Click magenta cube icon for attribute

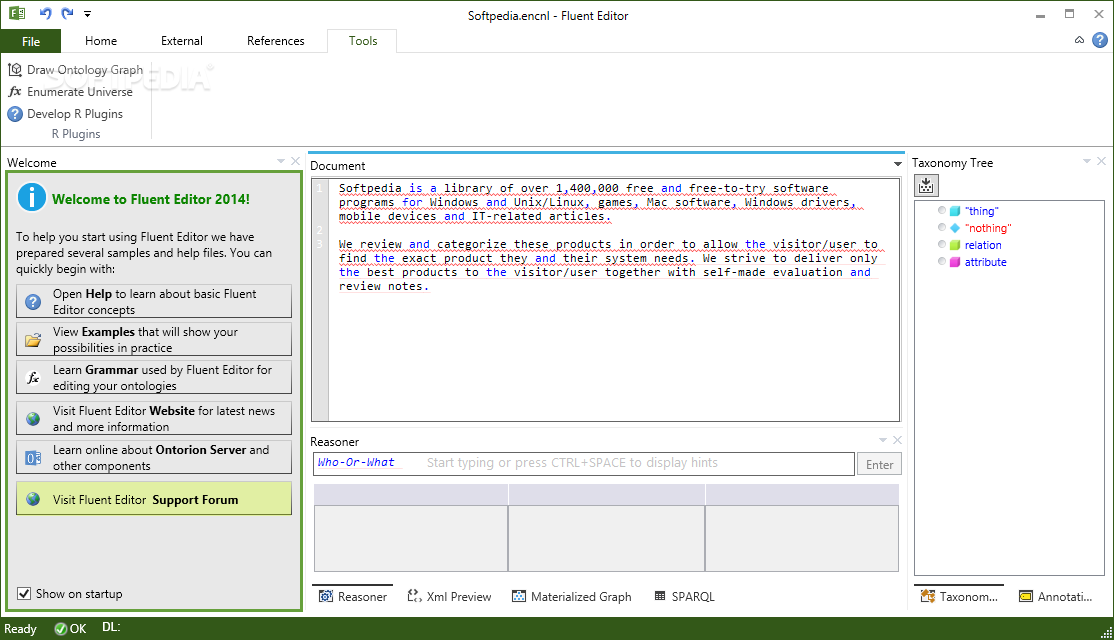955,262
